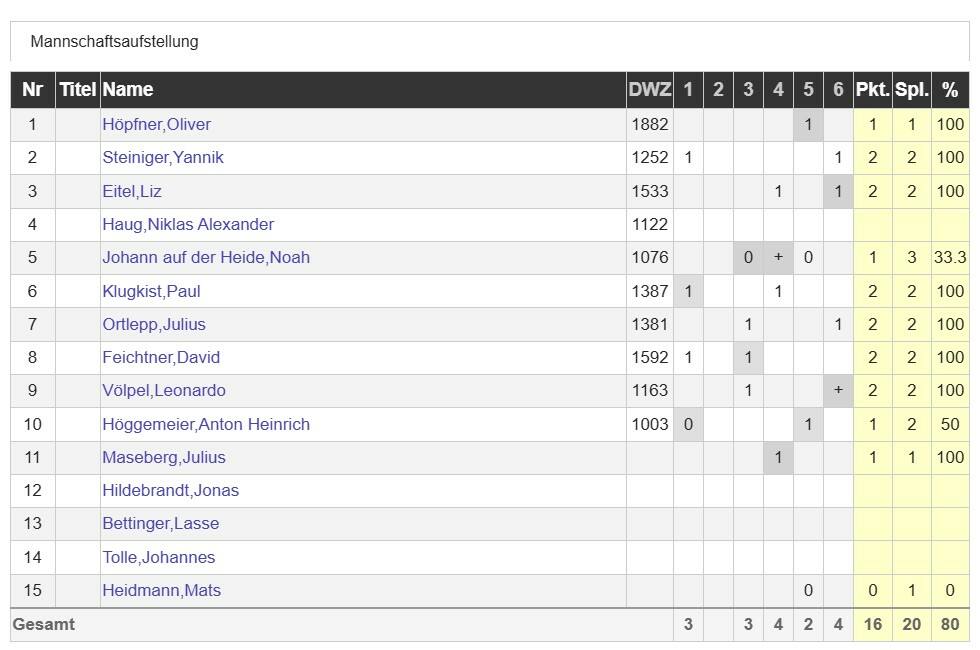Open Steiniger,Yannik player page
Screen dimensions: 980x650
pyautogui.click(x=162, y=158)
